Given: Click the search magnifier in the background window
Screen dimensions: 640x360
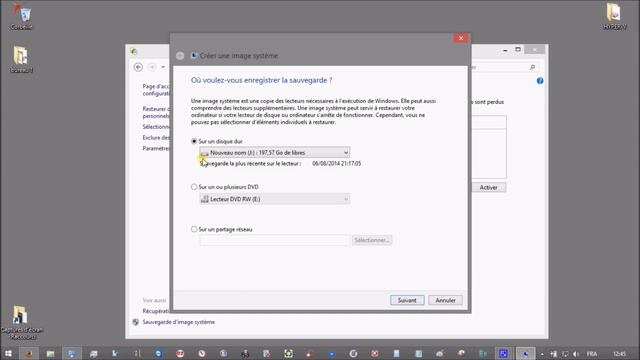Looking at the screenshot, I should pyautogui.click(x=532, y=67).
